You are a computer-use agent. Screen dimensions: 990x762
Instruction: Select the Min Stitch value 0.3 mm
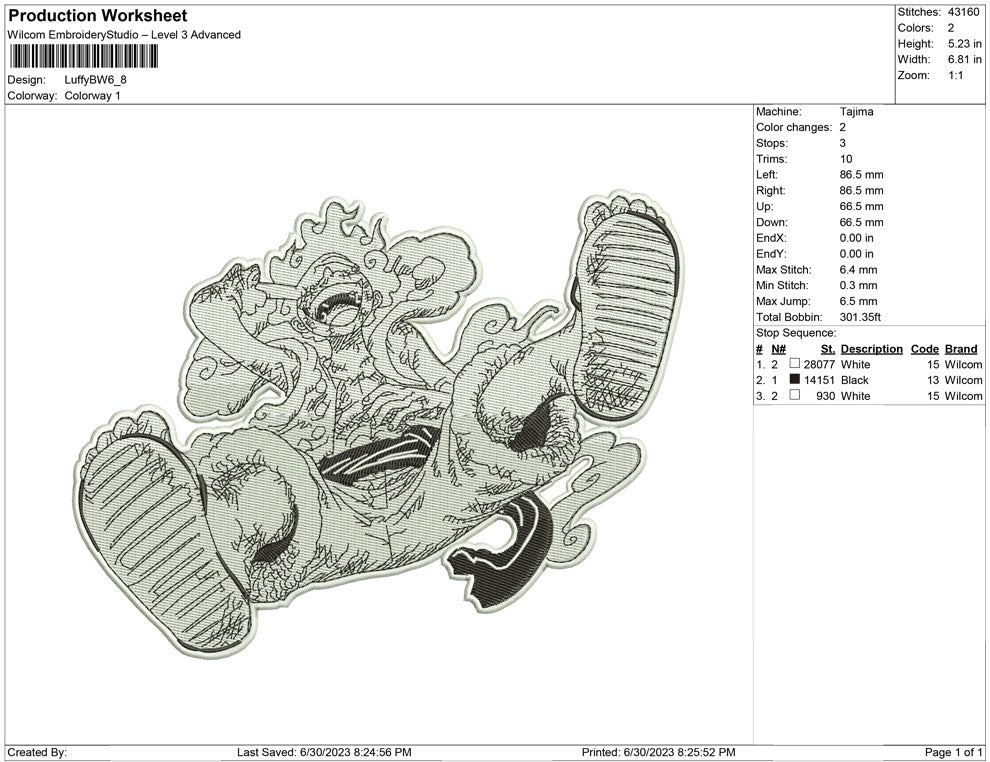858,285
